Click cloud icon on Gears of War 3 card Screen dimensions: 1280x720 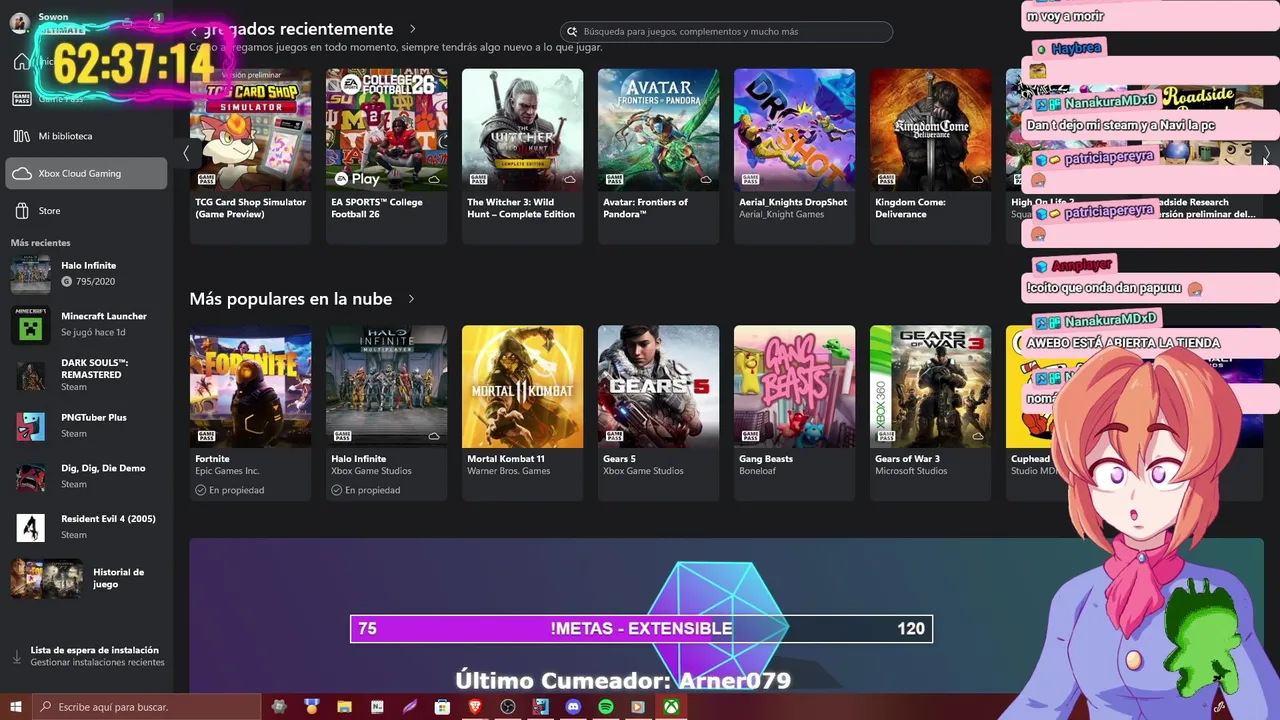click(x=977, y=436)
